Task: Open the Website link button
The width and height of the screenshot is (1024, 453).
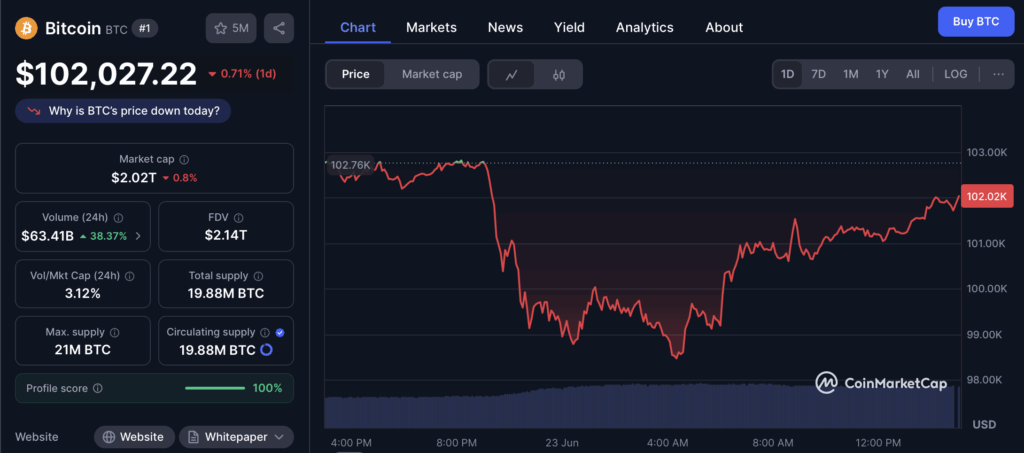Action: click(135, 437)
